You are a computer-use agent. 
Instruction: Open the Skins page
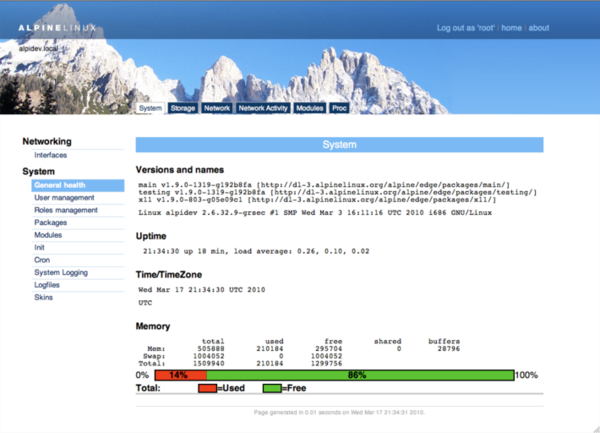(44, 297)
